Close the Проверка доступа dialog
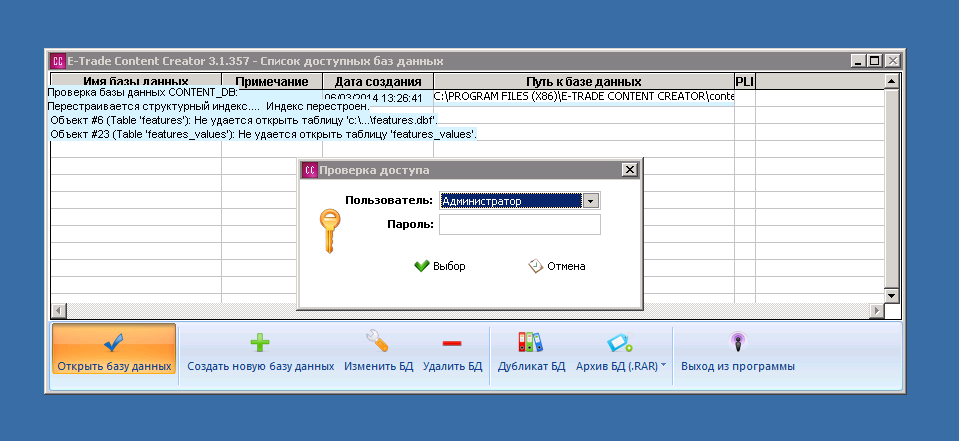 point(629,170)
